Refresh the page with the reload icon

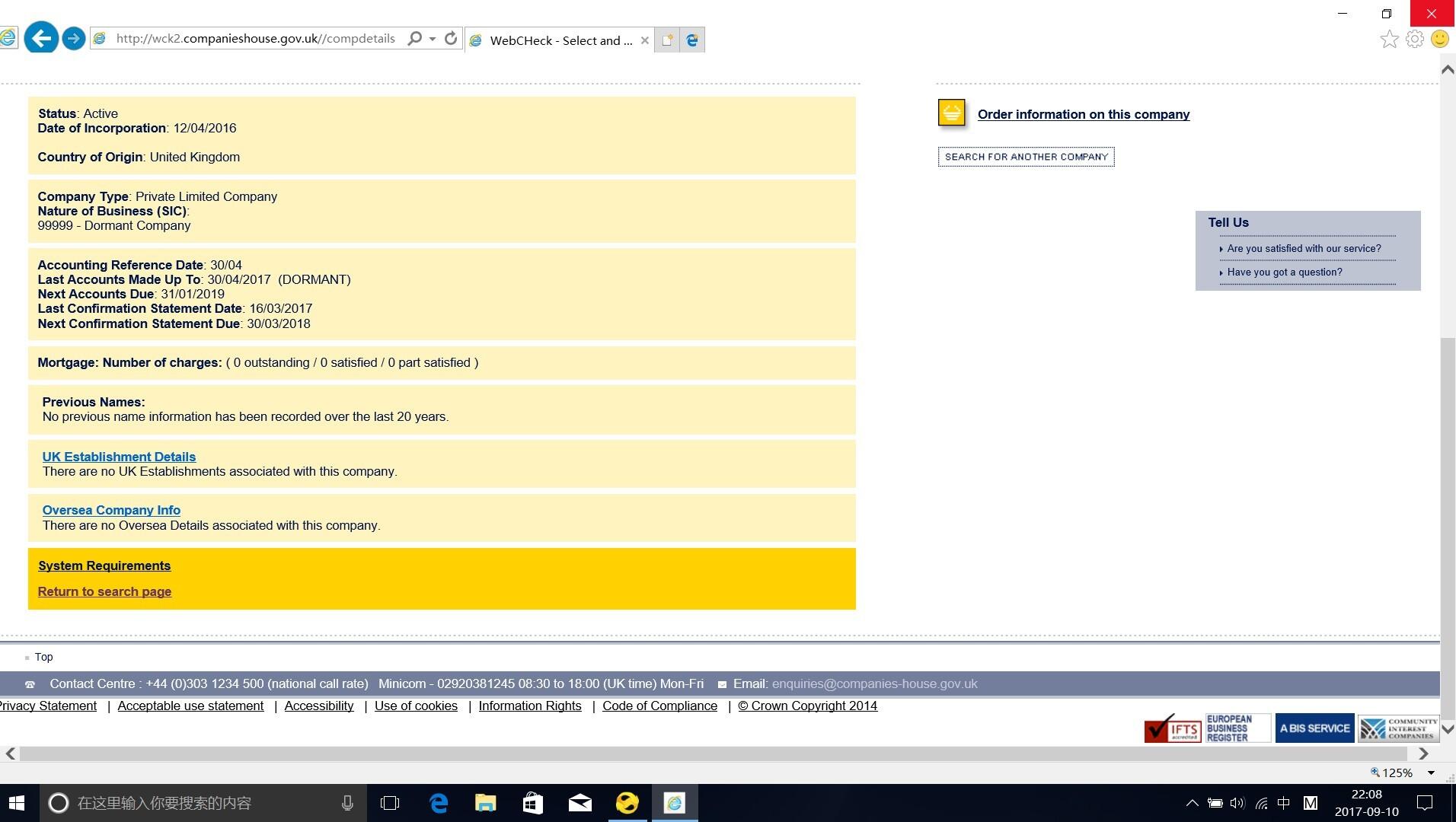pos(451,38)
